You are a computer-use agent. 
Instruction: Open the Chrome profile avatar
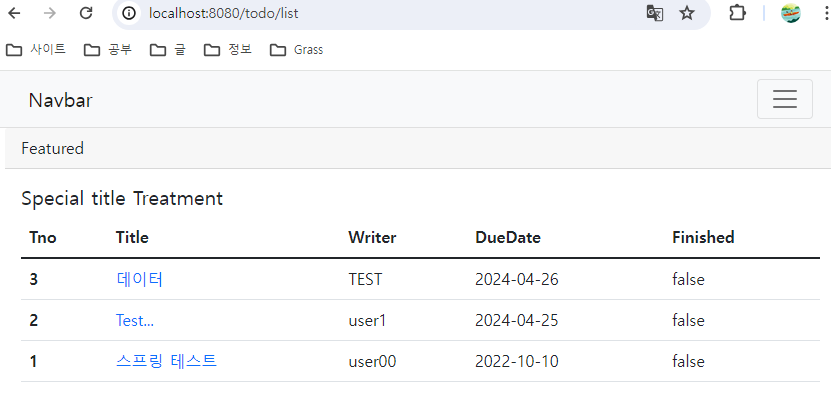click(790, 13)
